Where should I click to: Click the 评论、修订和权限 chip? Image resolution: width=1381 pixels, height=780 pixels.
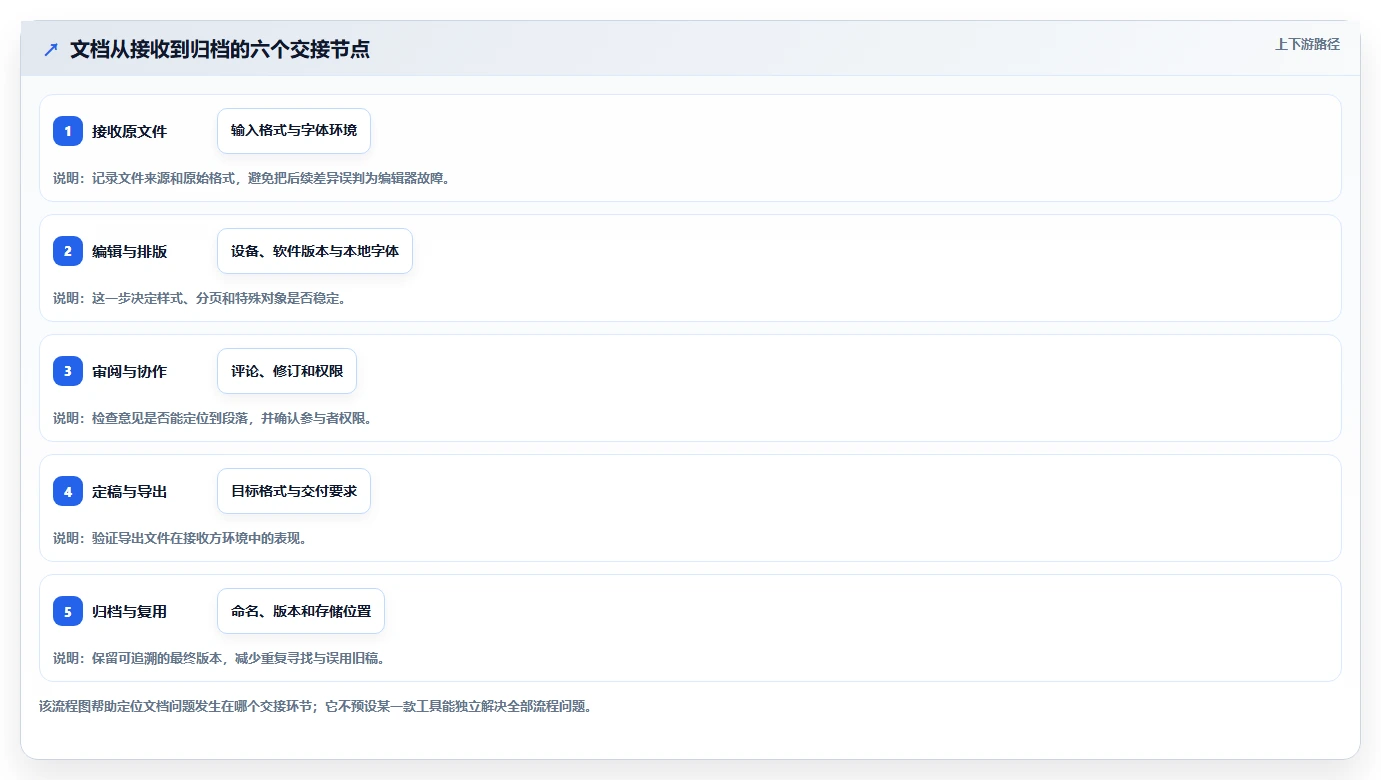click(287, 371)
